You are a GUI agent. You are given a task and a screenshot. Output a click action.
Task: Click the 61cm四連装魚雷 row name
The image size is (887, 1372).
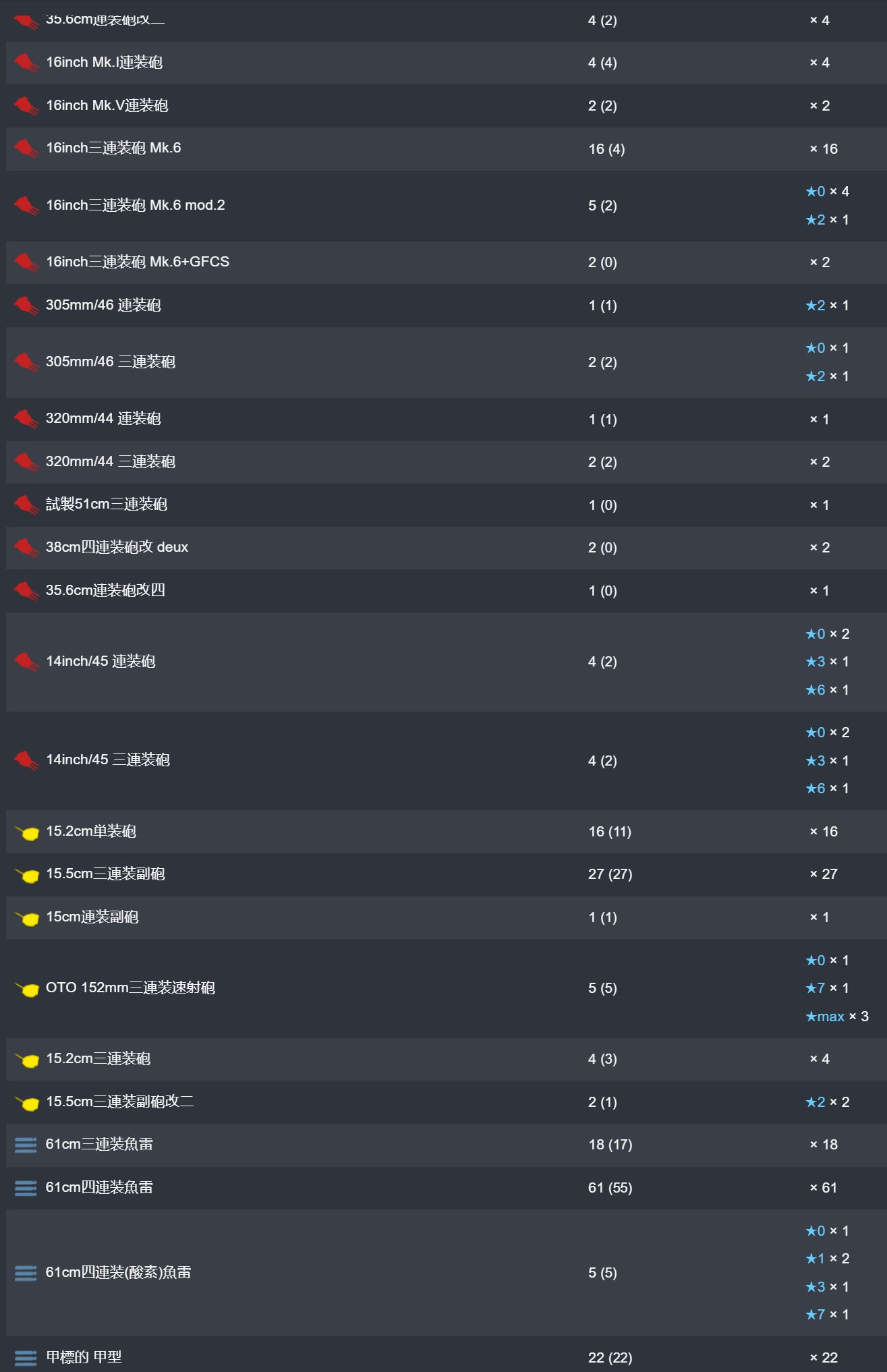coord(99,1187)
